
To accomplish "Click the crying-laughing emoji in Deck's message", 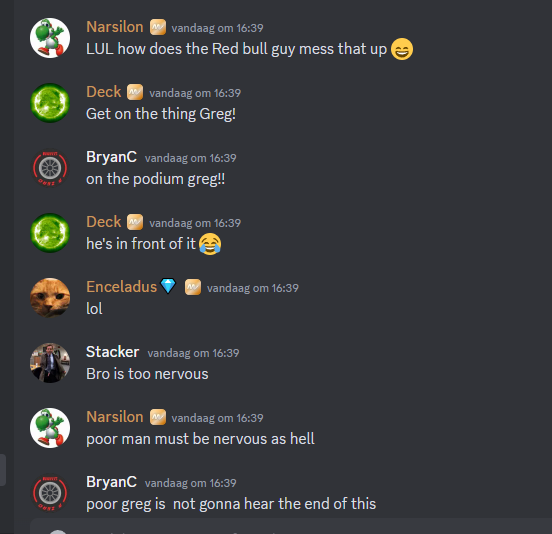I will pyautogui.click(x=210, y=244).
